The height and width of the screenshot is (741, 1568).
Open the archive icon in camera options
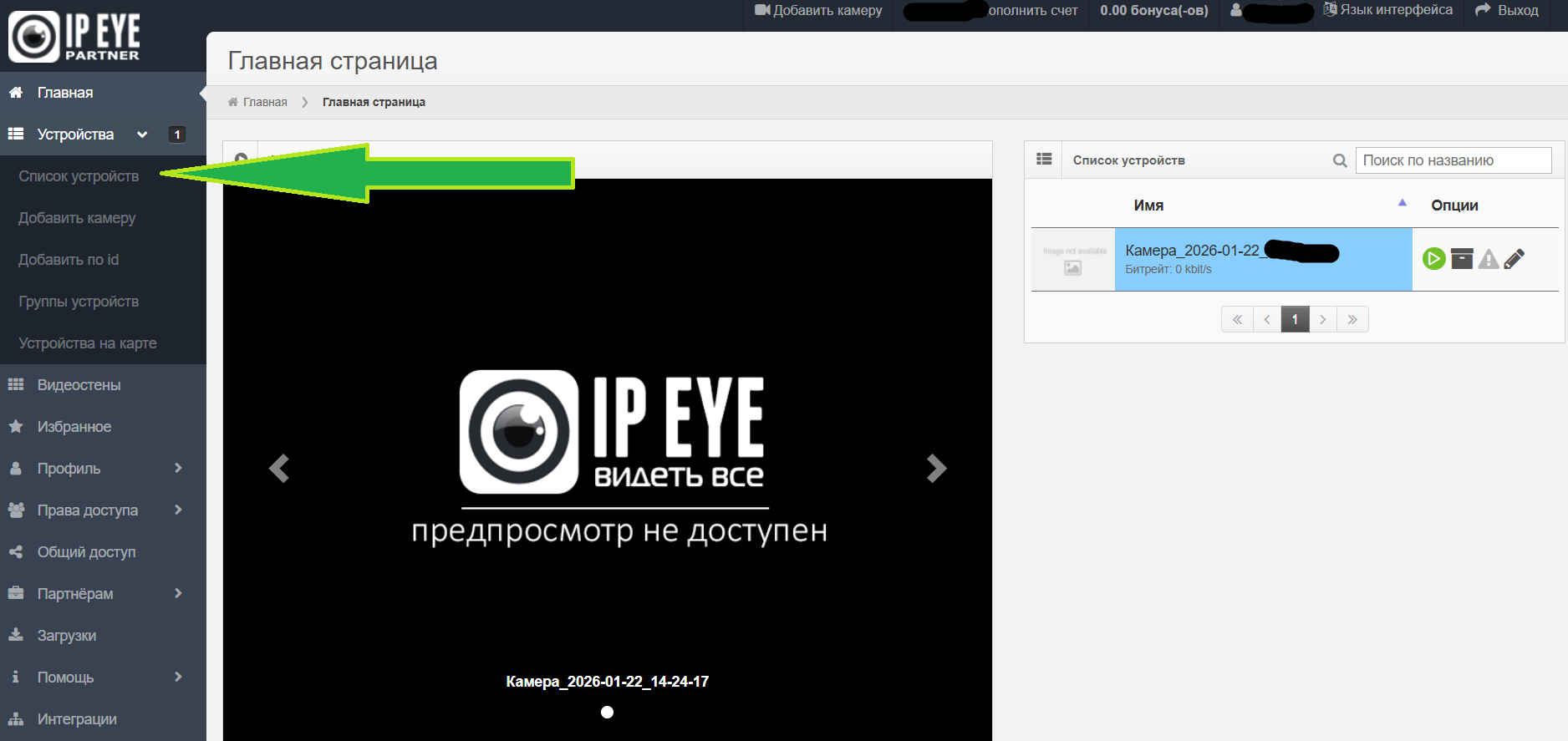(x=1462, y=259)
